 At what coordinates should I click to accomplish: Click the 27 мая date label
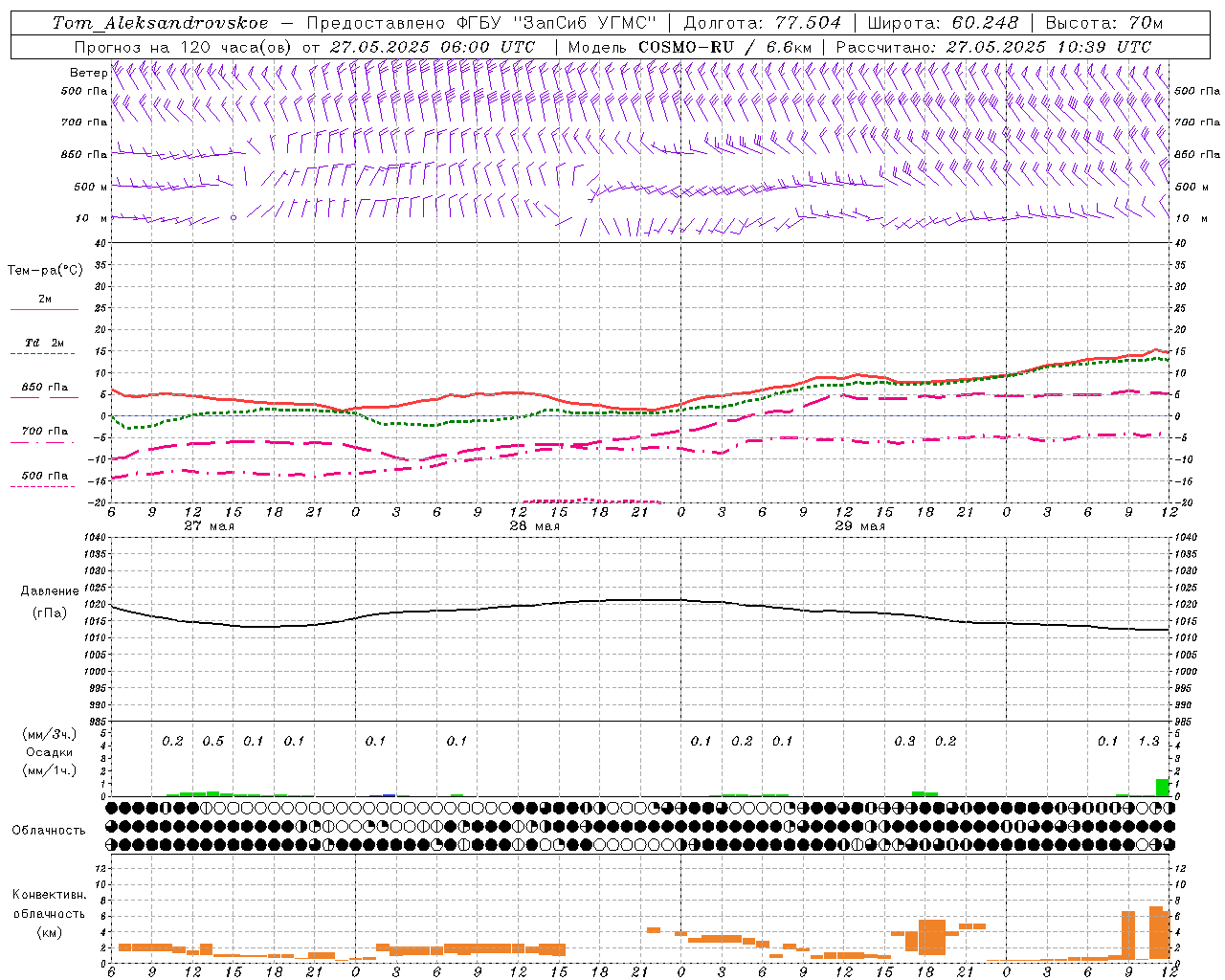point(210,526)
